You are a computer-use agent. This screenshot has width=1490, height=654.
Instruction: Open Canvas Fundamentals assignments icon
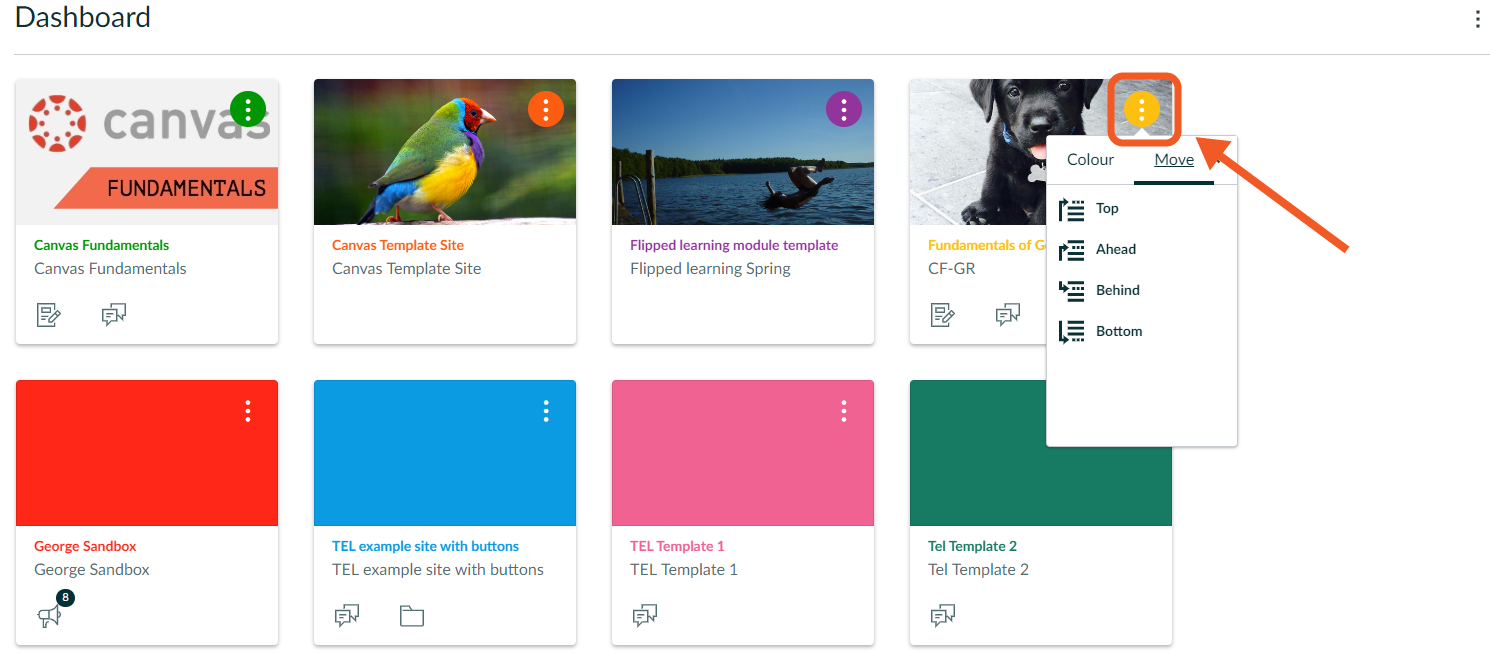click(48, 316)
